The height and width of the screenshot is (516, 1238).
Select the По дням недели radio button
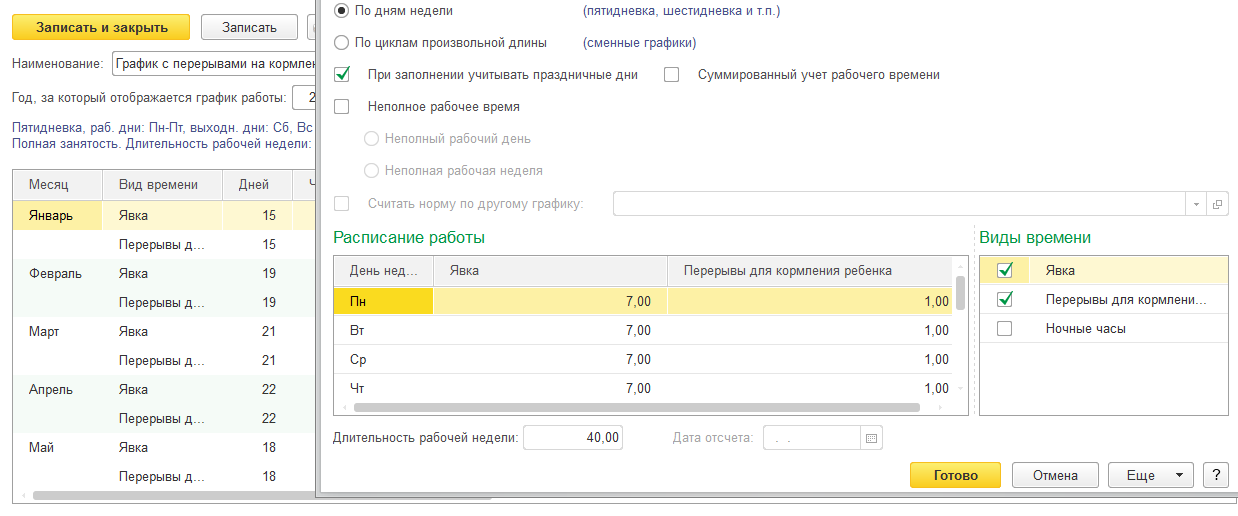click(342, 11)
